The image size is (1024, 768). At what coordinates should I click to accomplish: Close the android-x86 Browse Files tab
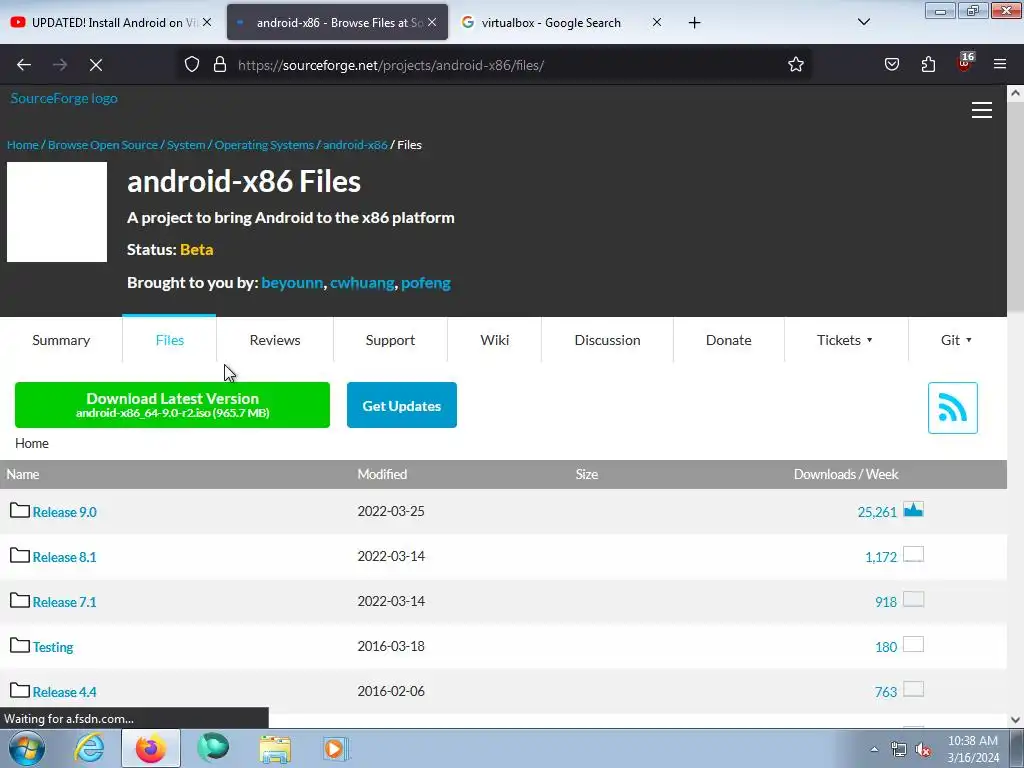pos(432,22)
